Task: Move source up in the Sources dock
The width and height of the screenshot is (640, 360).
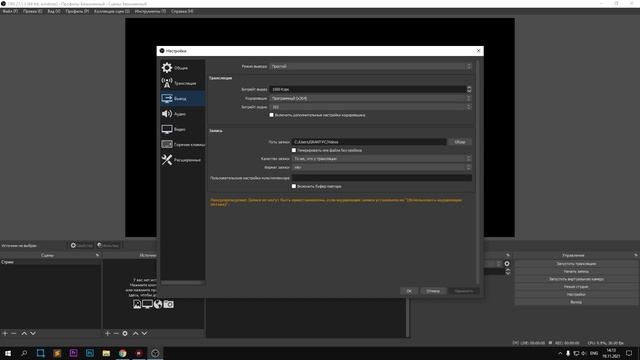Action: tap(136, 333)
